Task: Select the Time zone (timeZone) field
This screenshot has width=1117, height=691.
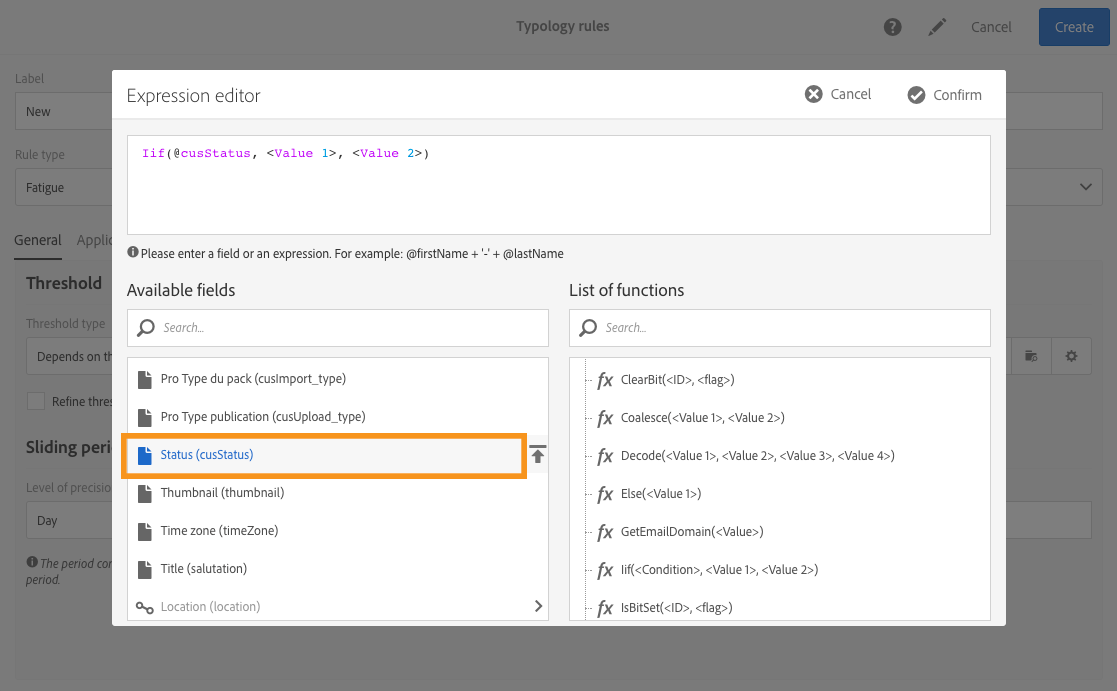Action: (219, 531)
